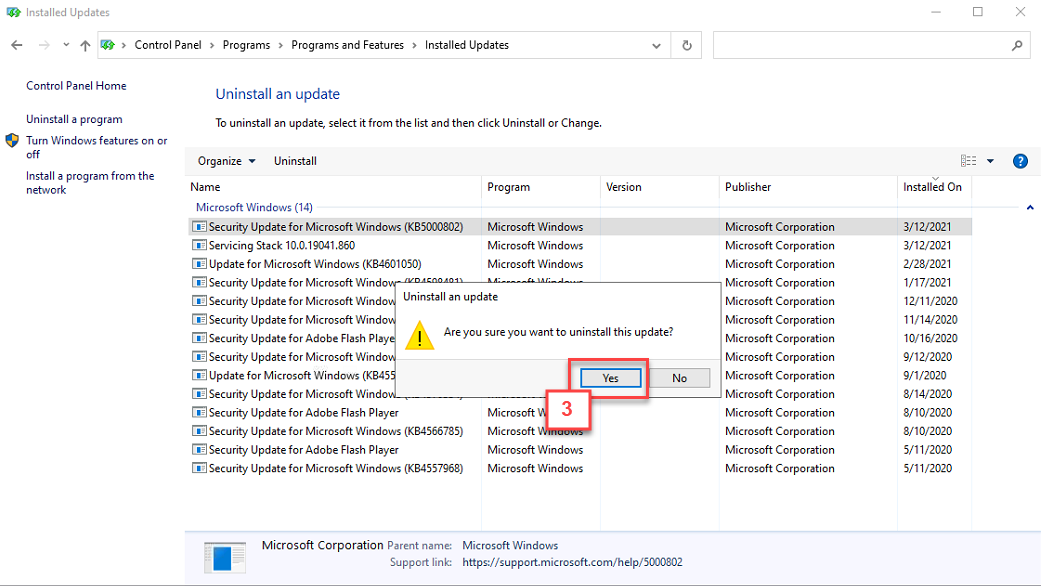Click the support.microsoft.com/help/5000802 link
This screenshot has width=1041, height=586.
[x=572, y=562]
